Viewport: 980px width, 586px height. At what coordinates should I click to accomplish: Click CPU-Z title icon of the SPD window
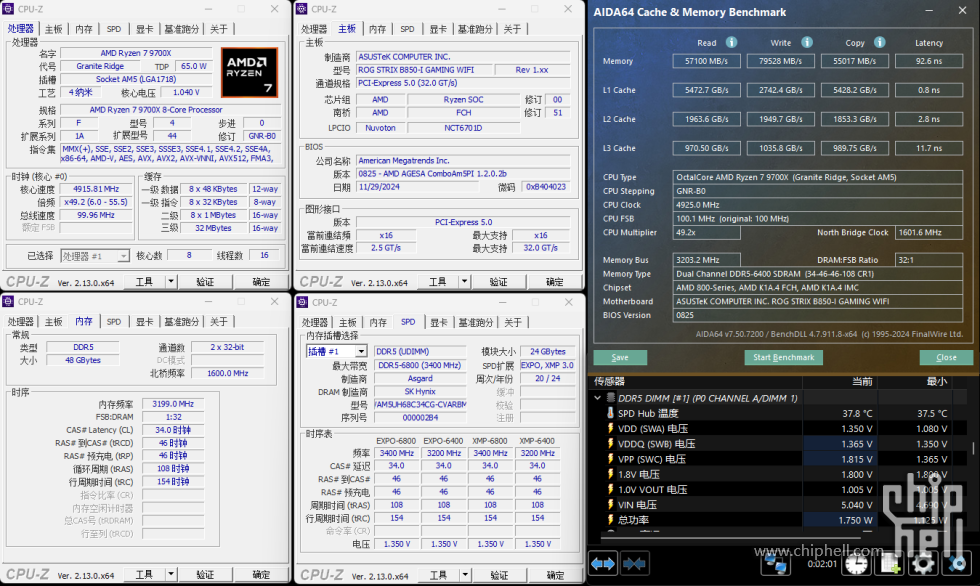(302, 302)
